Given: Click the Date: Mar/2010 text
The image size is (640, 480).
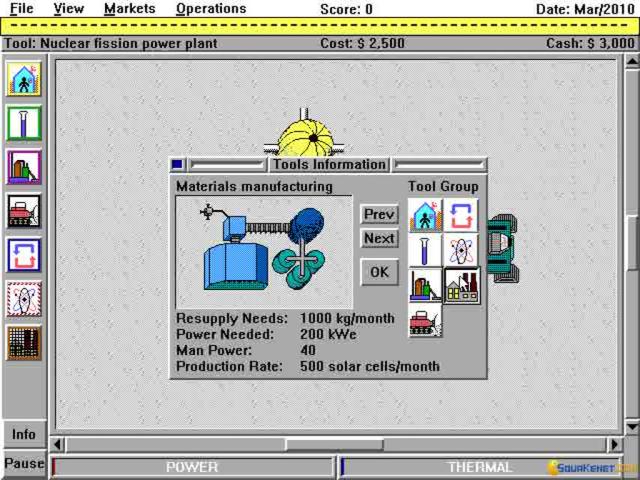Looking at the screenshot, I should [585, 9].
